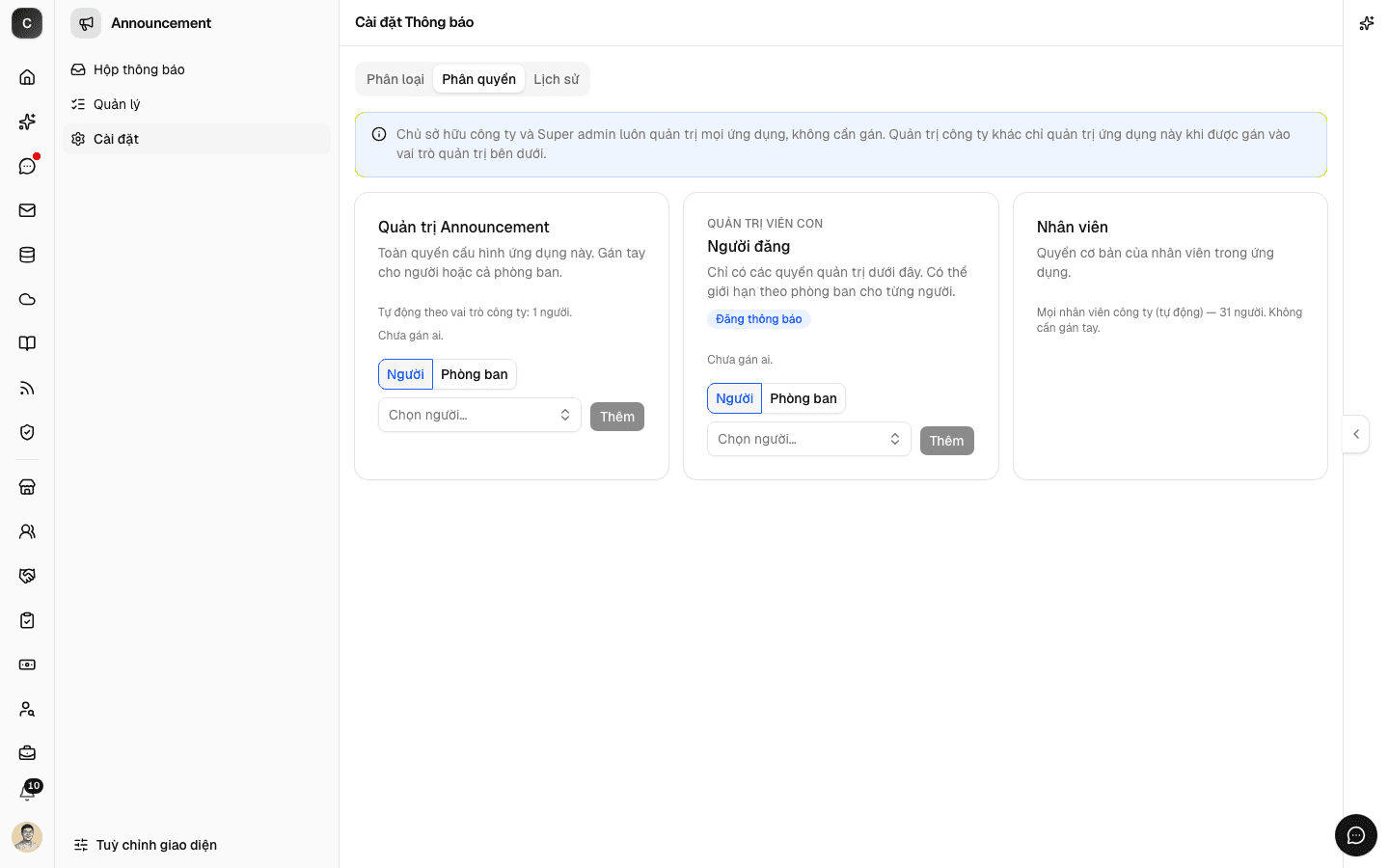Click the Announcement megaphone icon in header
The width and height of the screenshot is (1389, 868).
pyautogui.click(x=86, y=23)
